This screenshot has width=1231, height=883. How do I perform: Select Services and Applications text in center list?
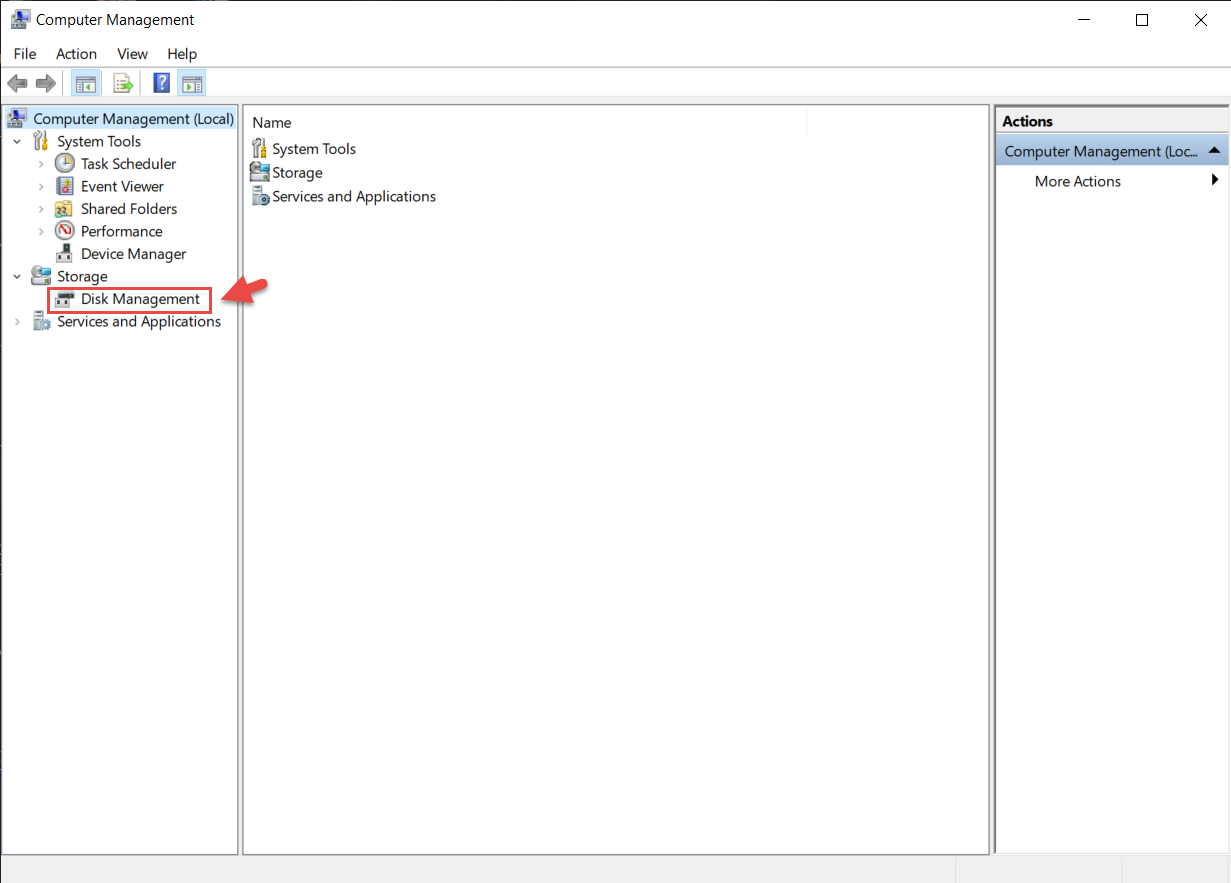click(x=354, y=196)
